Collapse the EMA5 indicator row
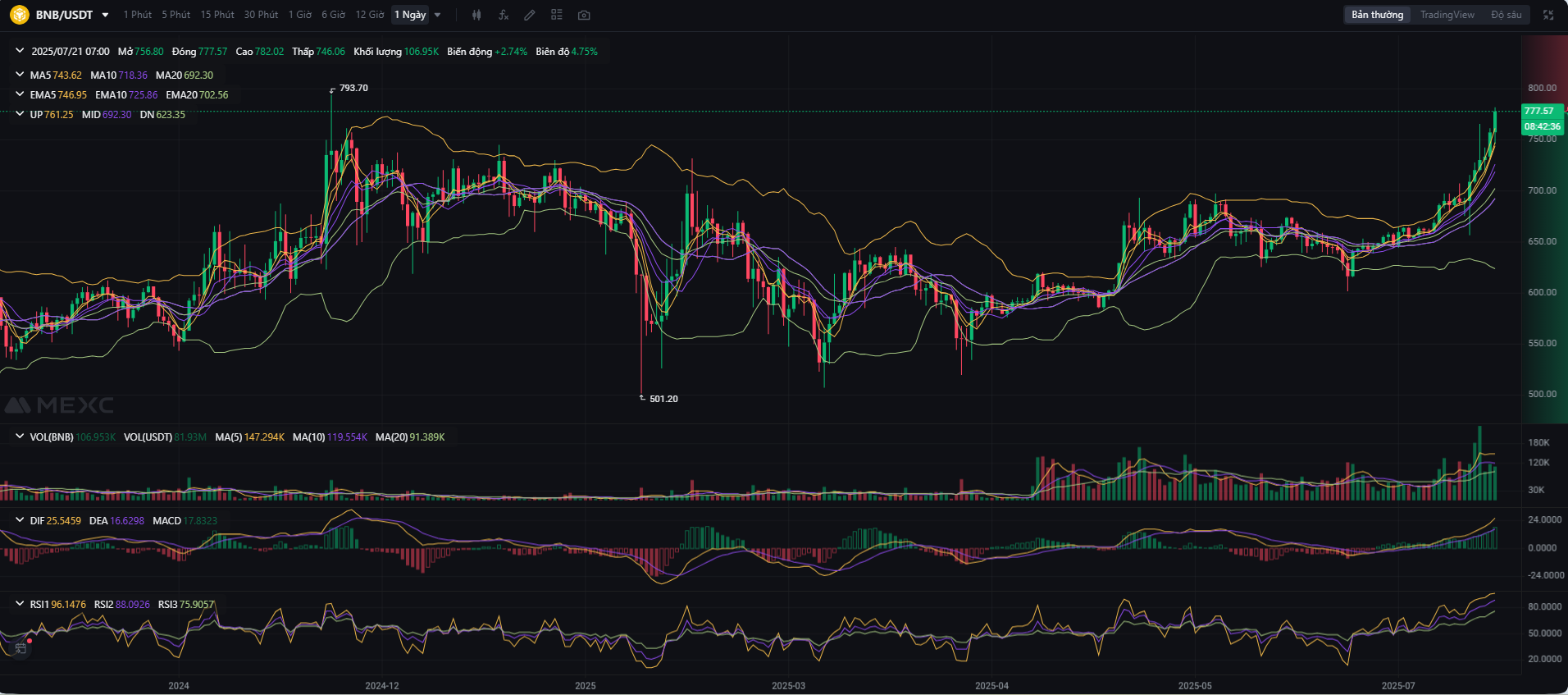This screenshot has height=695, width=1568. click(20, 94)
